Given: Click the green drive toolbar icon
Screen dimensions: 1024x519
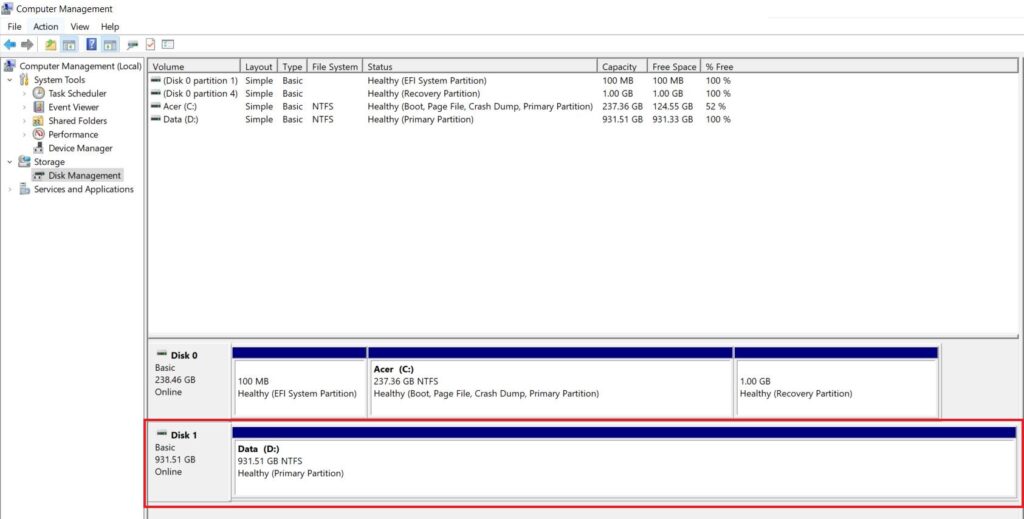Looking at the screenshot, I should click(x=133, y=44).
